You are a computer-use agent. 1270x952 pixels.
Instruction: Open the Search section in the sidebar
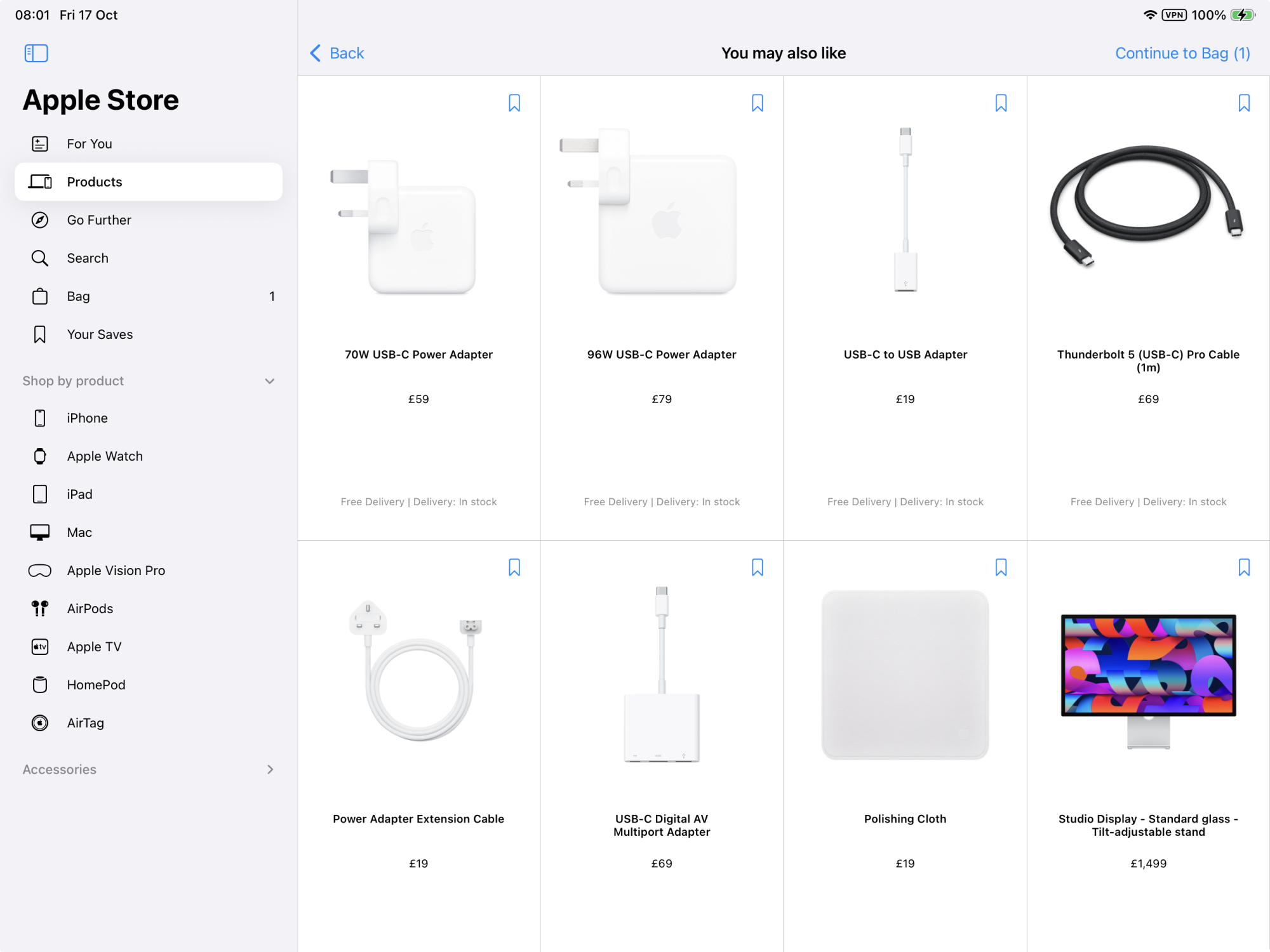(88, 258)
